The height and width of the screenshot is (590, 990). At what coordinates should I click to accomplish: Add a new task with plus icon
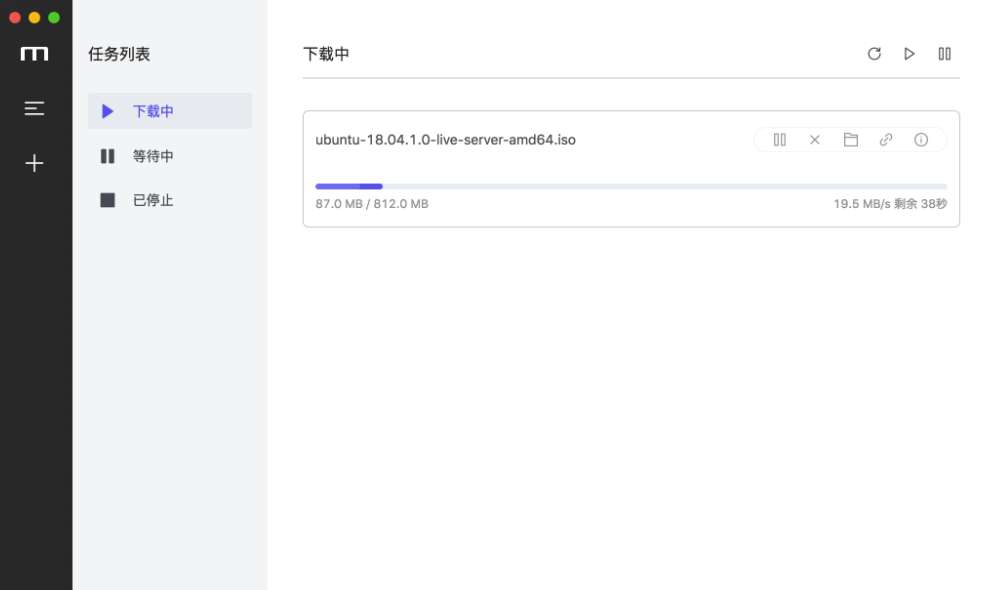[x=35, y=163]
